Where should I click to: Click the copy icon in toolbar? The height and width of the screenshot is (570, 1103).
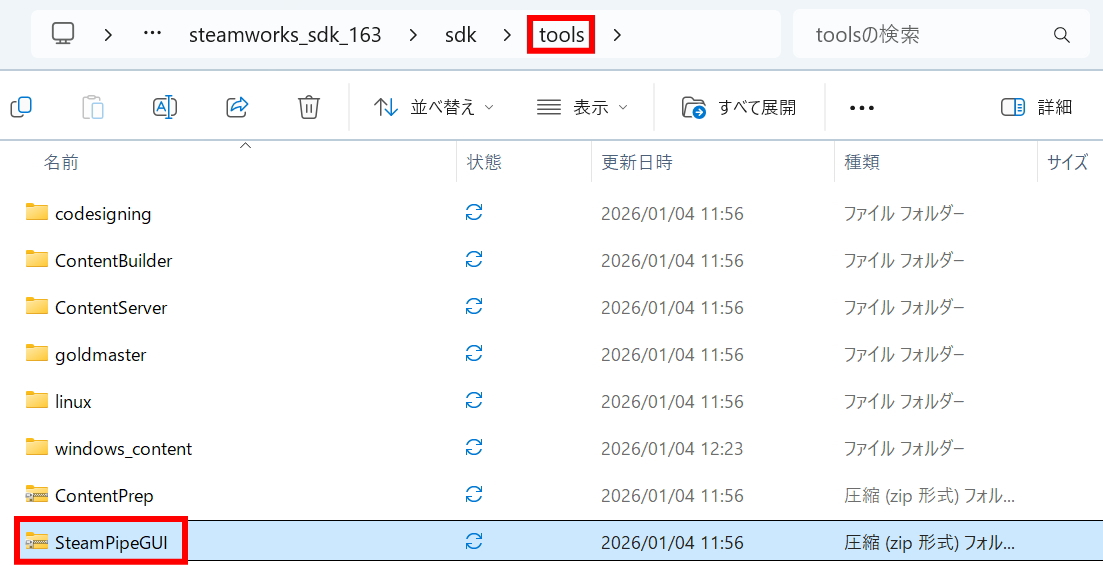[21, 107]
